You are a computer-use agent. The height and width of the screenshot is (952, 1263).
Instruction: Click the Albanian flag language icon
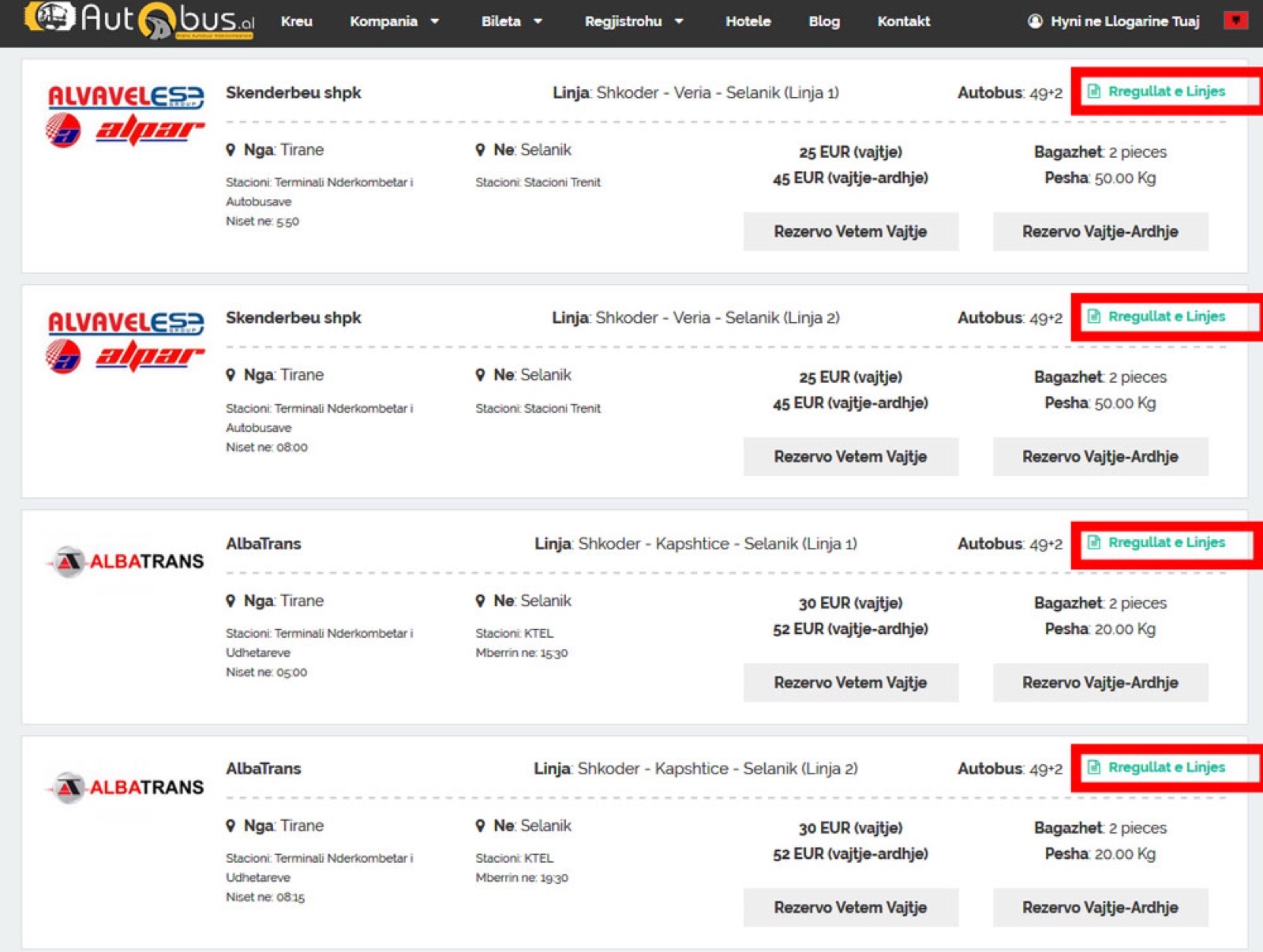1235,21
